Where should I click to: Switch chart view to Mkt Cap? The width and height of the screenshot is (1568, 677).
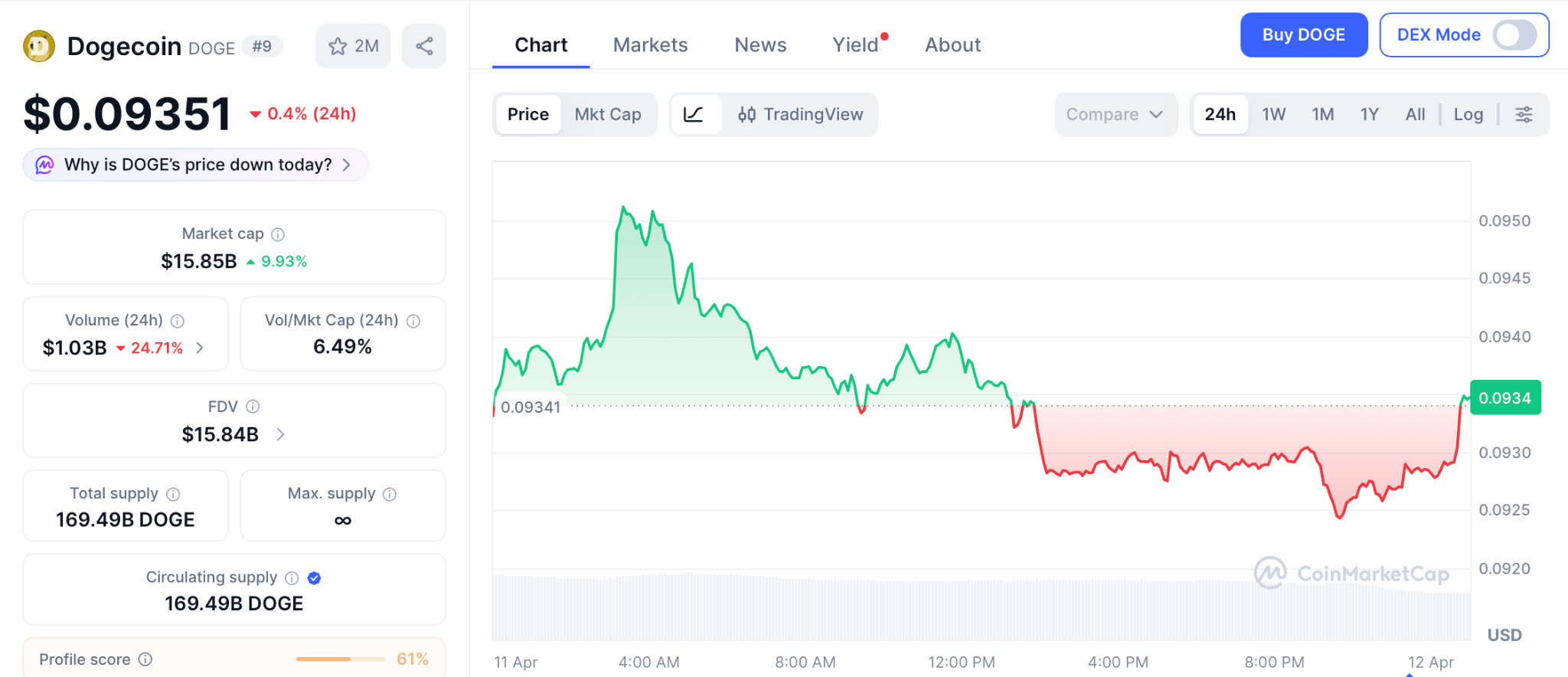pyautogui.click(x=608, y=115)
